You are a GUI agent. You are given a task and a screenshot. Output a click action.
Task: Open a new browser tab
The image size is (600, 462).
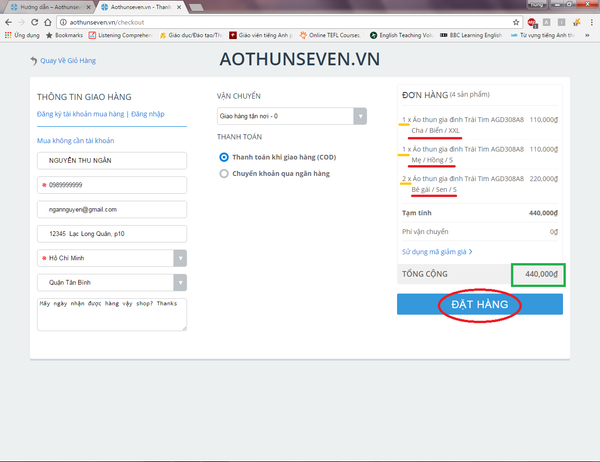(196, 7)
